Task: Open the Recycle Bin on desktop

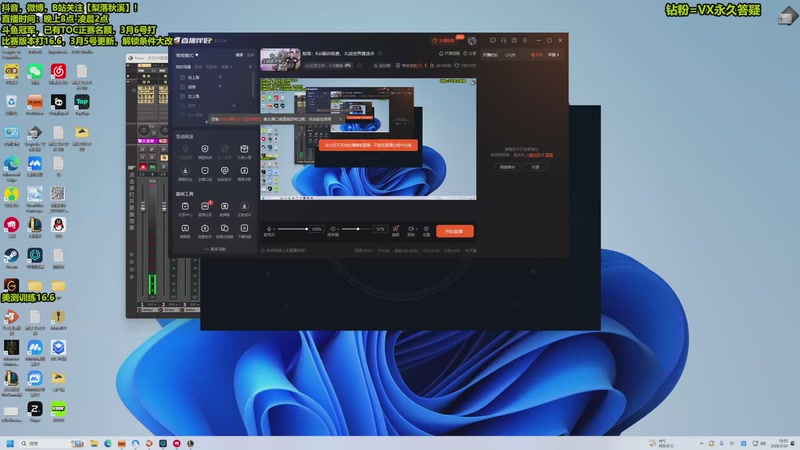Action: 11,105
